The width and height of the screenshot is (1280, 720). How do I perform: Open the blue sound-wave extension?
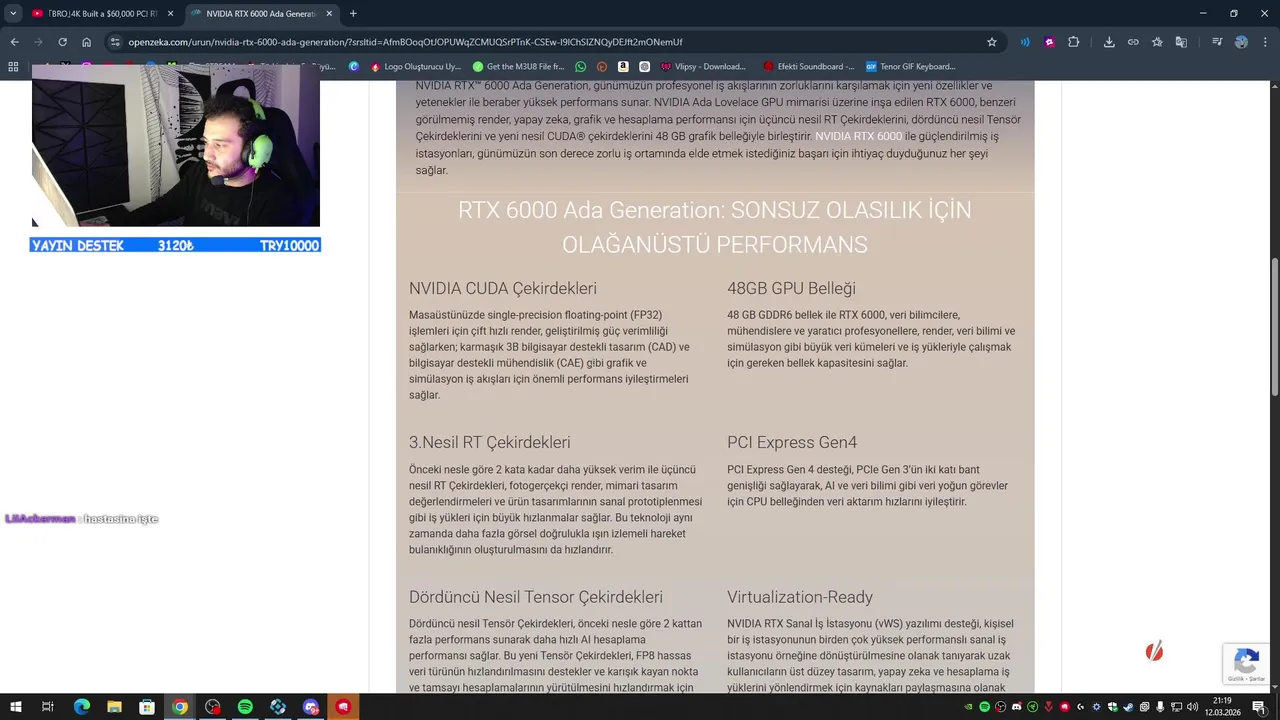point(1025,42)
